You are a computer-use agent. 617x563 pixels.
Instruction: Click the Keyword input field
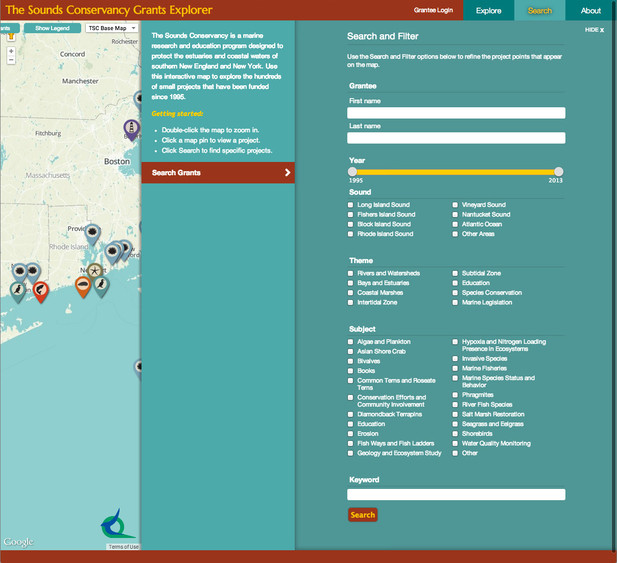click(456, 495)
